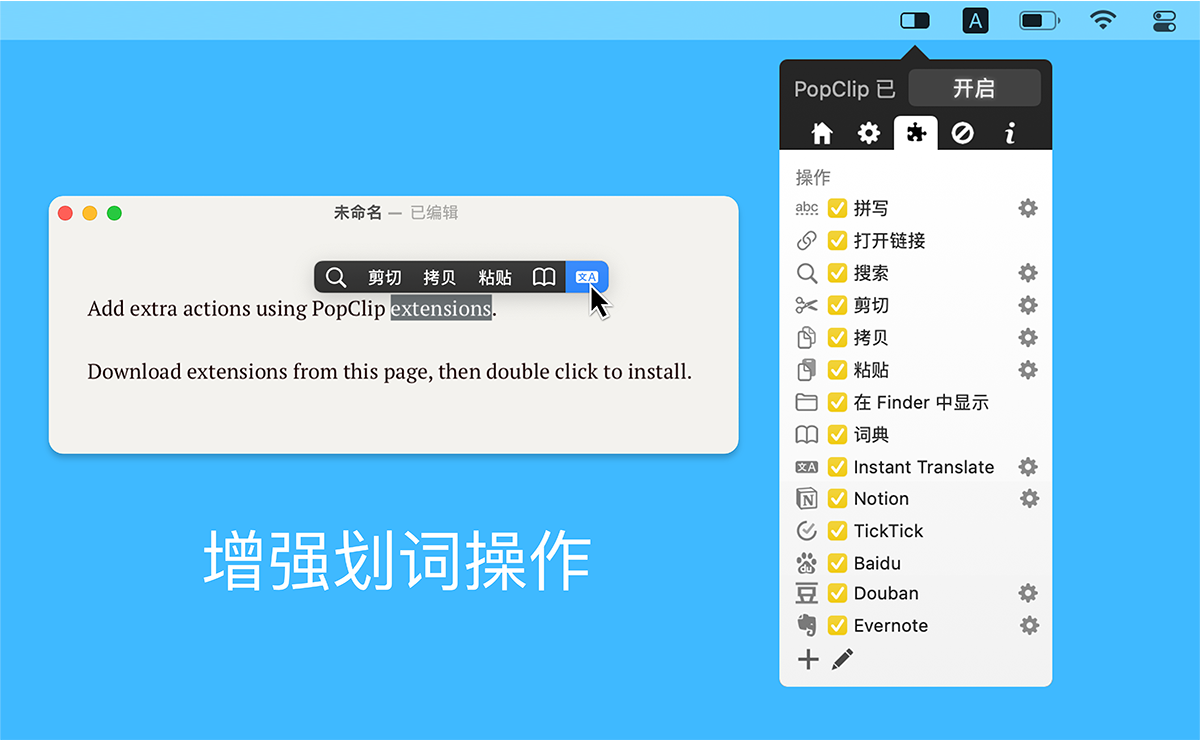Click the Evernote elephant icon in the extensions list

point(807,625)
